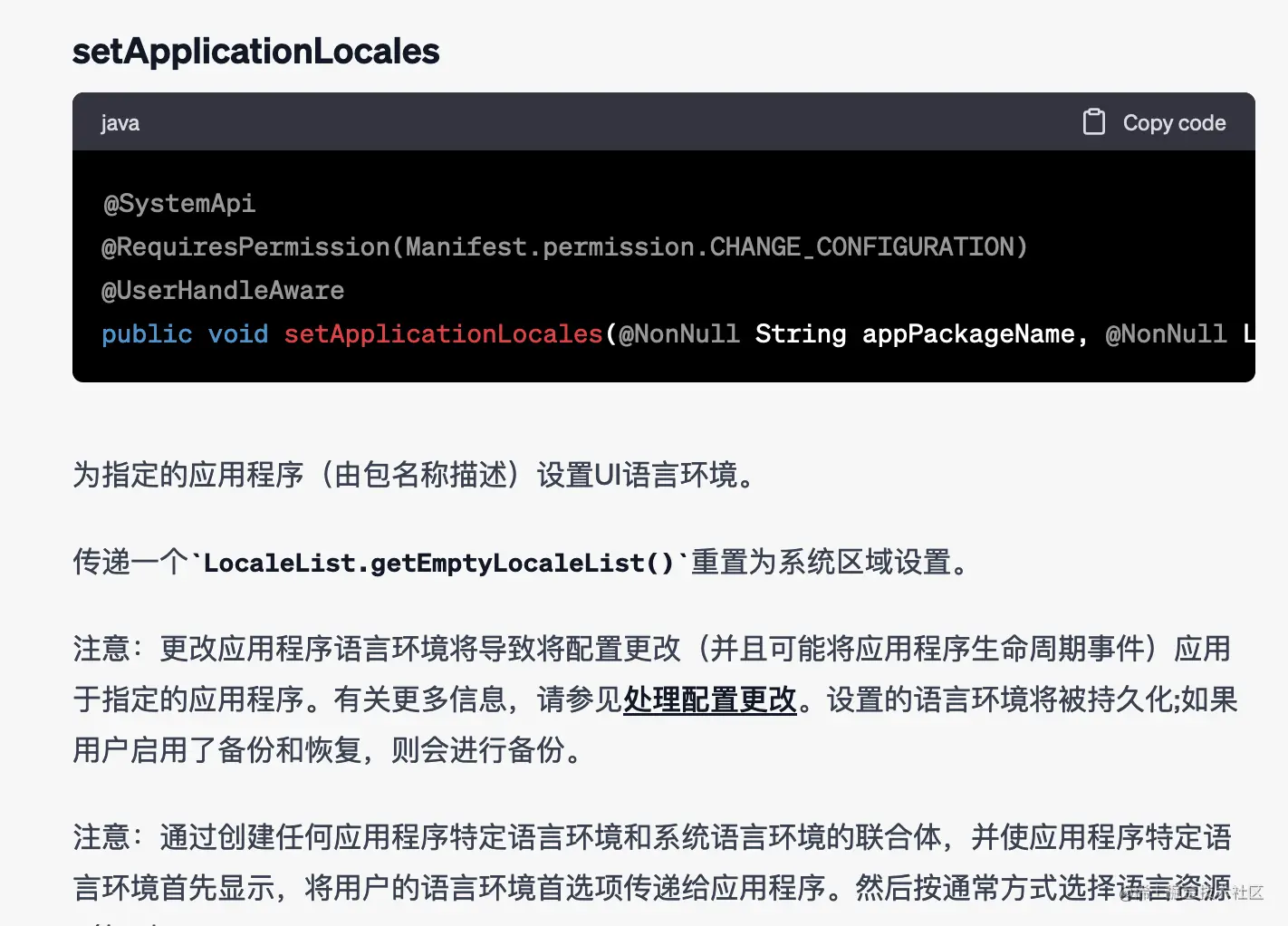Viewport: 1288px width, 926px height.
Task: Click the @UserHandleAware annotation line
Action: coord(223,291)
